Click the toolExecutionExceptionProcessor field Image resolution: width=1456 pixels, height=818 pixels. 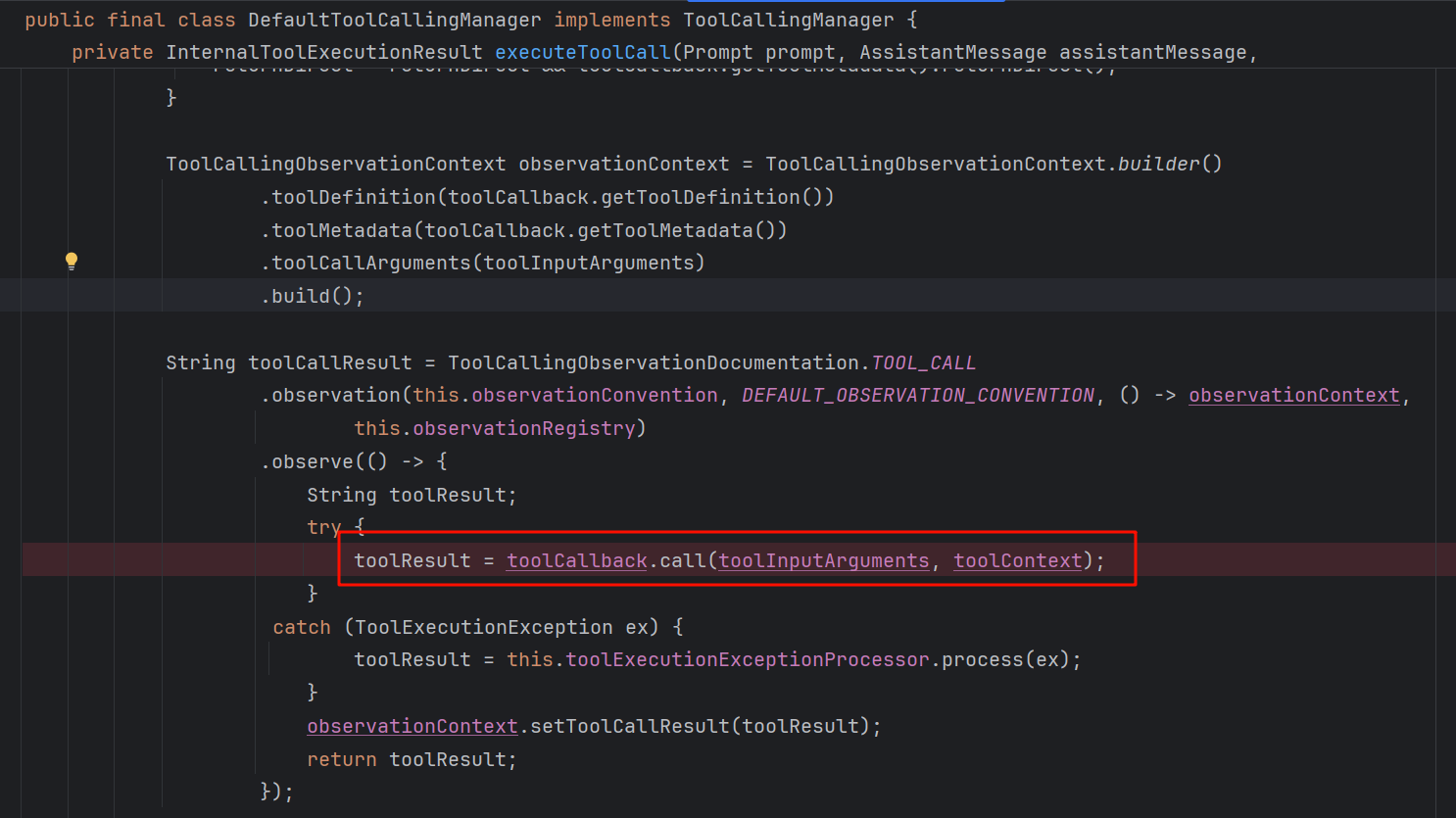point(748,659)
